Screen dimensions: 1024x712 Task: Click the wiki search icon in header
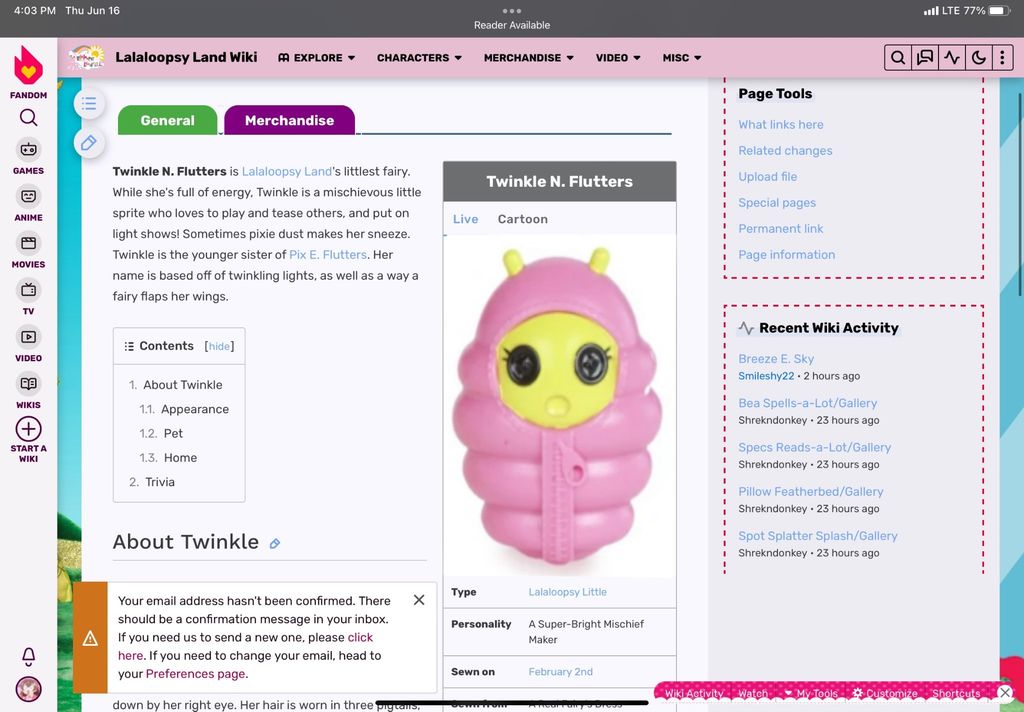point(898,57)
